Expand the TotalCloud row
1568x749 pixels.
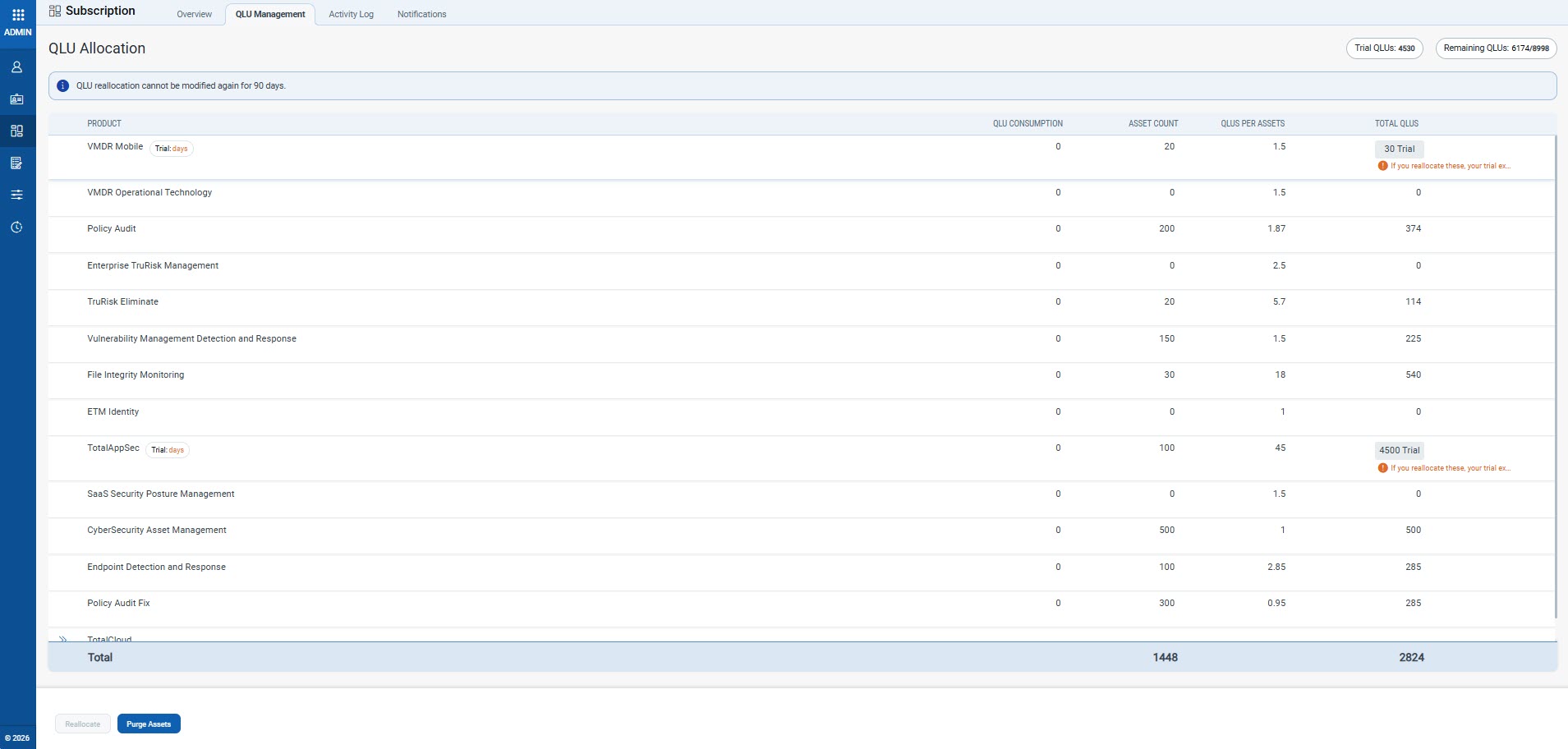pos(62,639)
